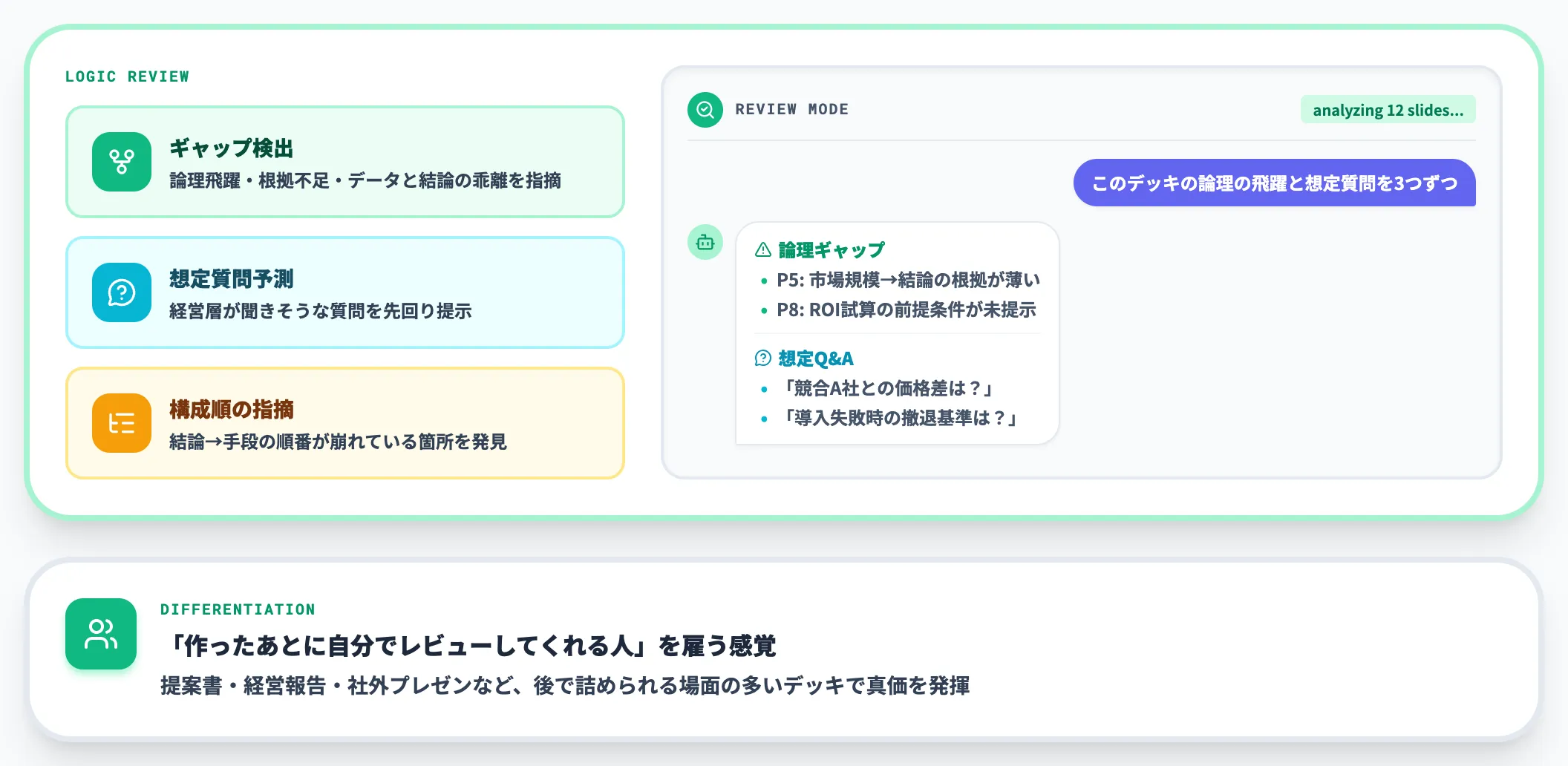Click the 論理ギャップ heading
Viewport: 1568px width, 766px height.
pos(832,250)
